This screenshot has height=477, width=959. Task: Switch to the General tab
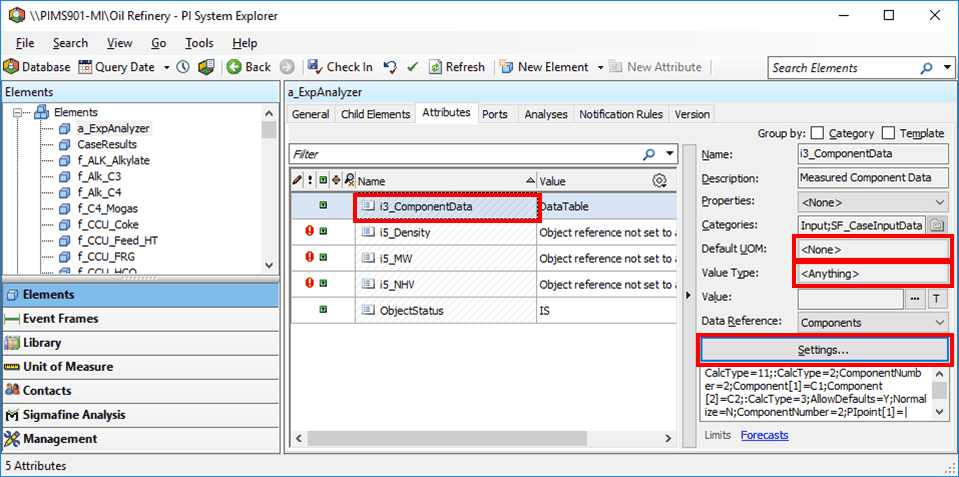311,114
